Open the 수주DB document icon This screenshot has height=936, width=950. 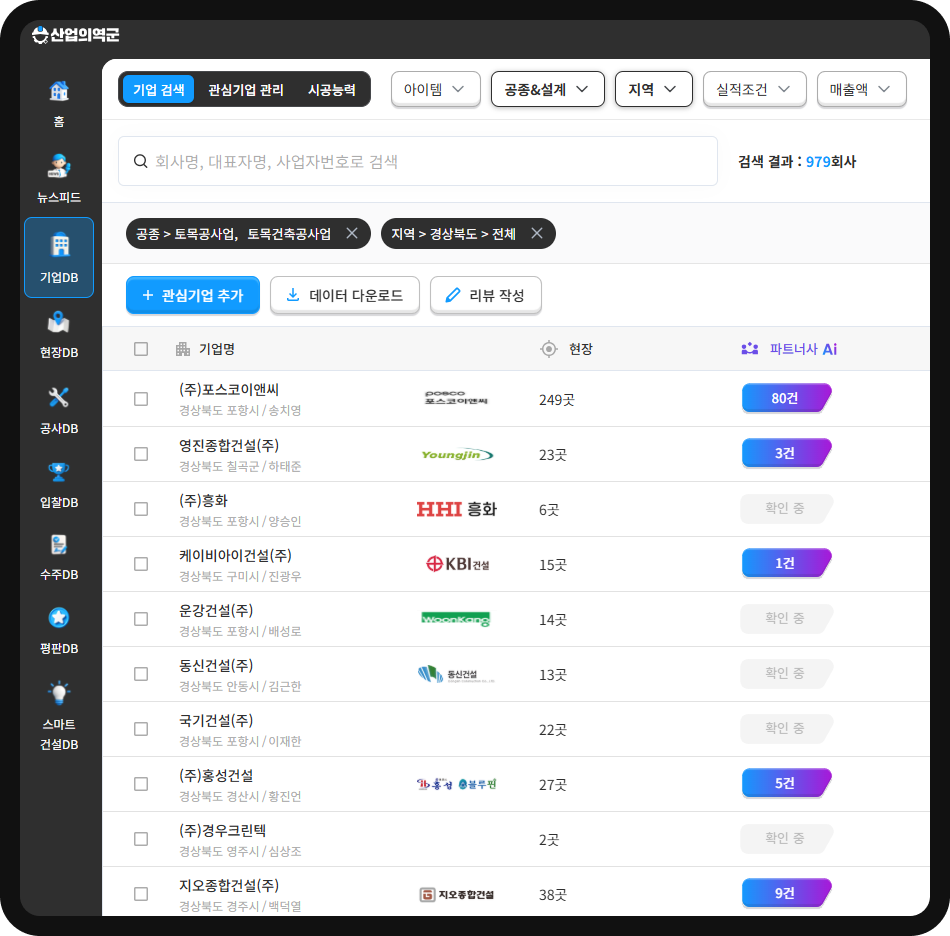[59, 545]
